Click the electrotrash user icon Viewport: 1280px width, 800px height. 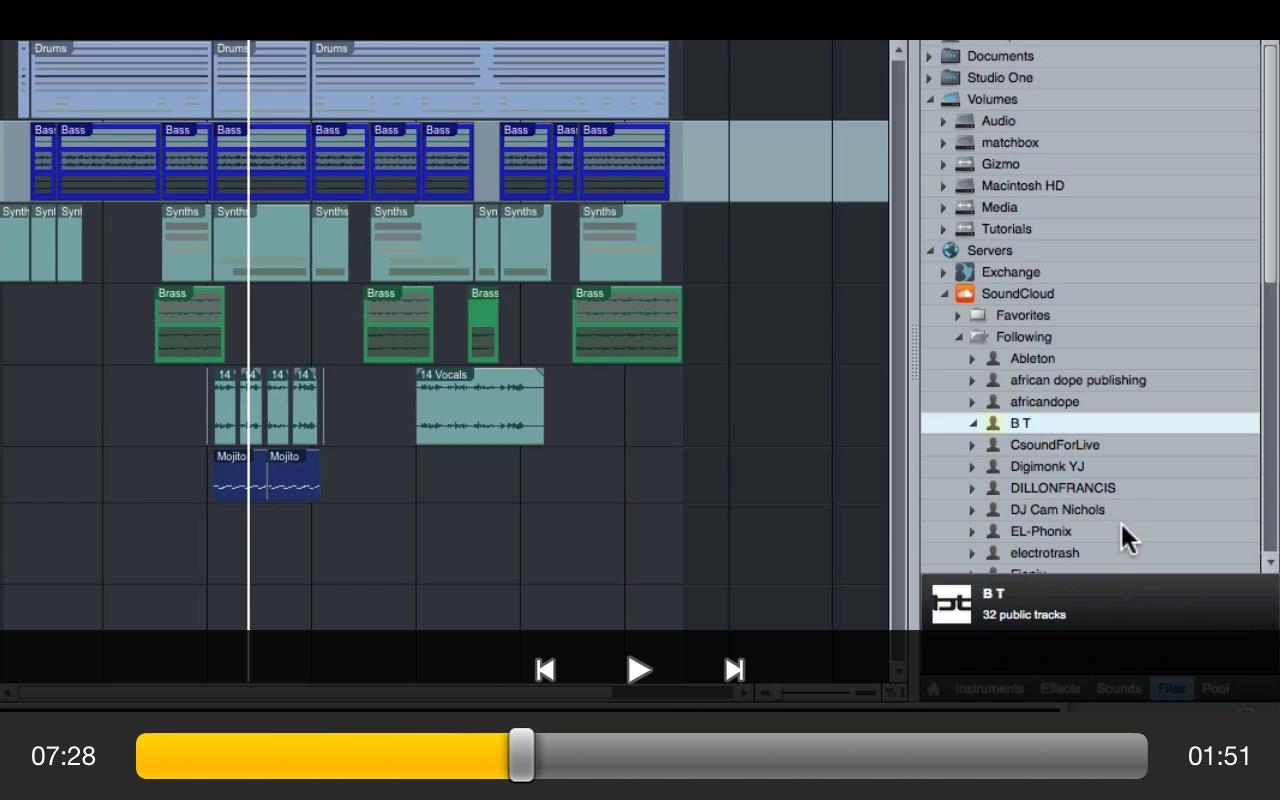[x=993, y=553]
